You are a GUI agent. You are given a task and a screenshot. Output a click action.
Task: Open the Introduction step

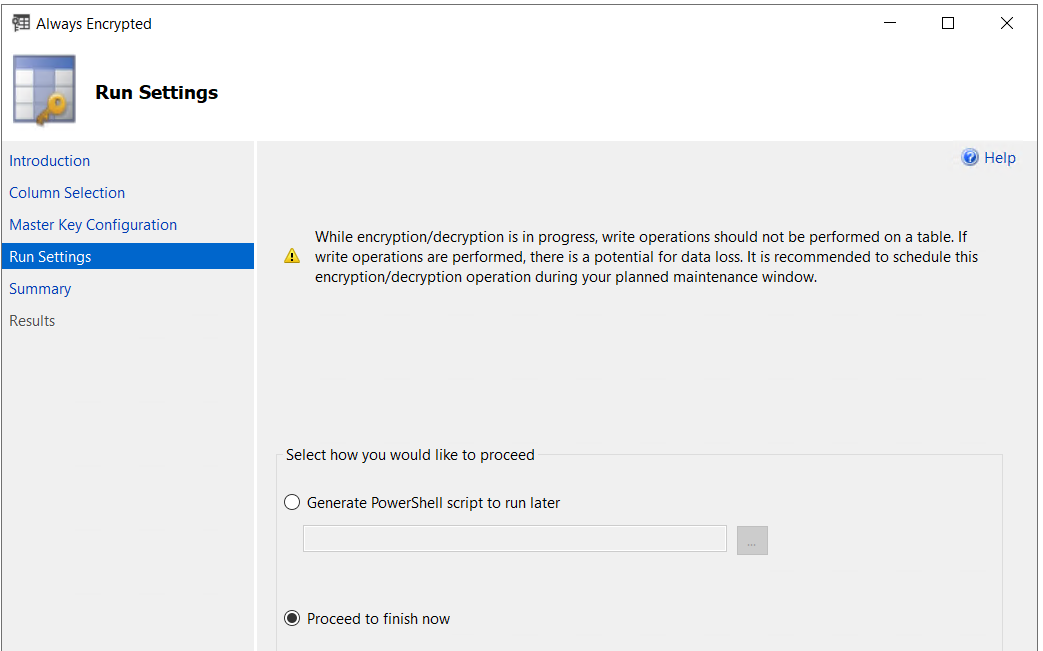pyautogui.click(x=49, y=161)
